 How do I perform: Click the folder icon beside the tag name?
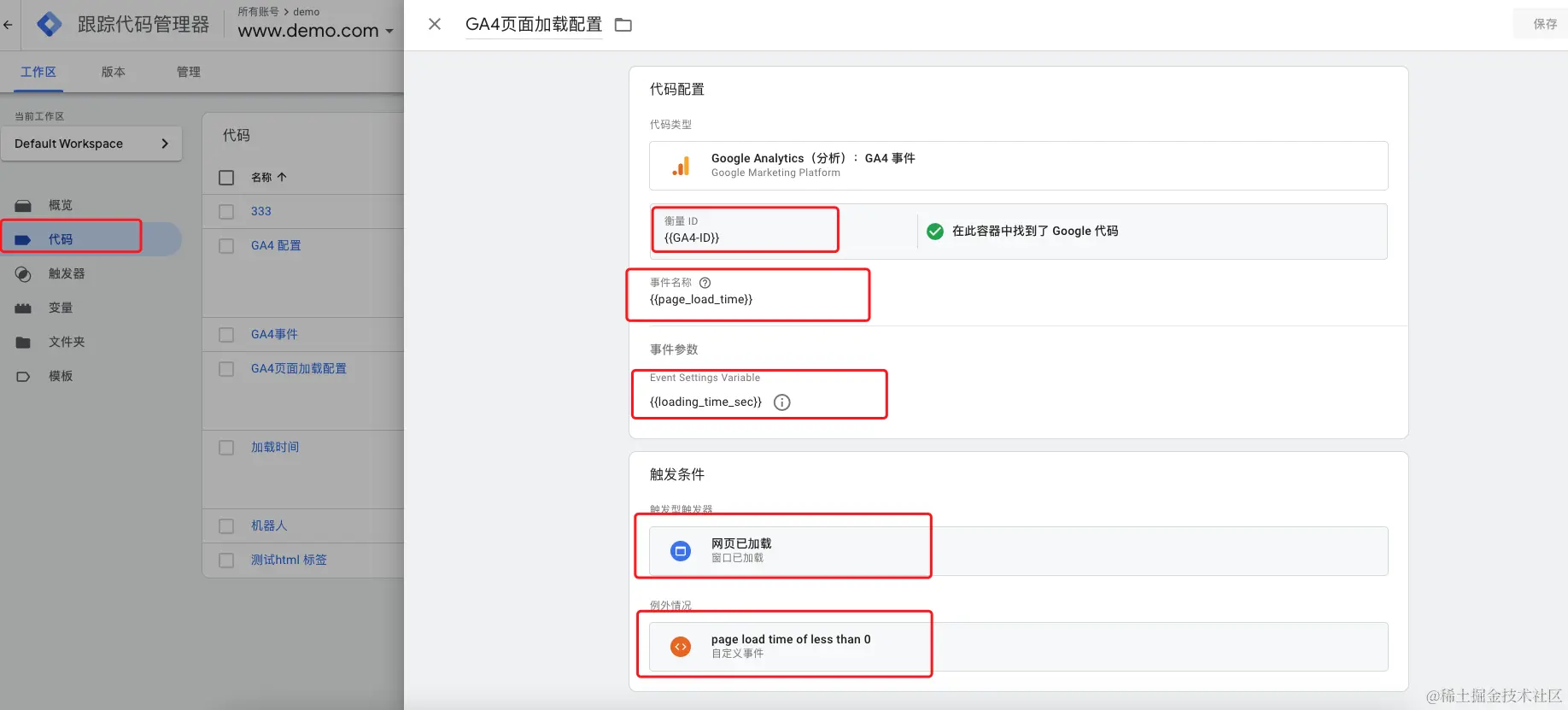pyautogui.click(x=623, y=25)
